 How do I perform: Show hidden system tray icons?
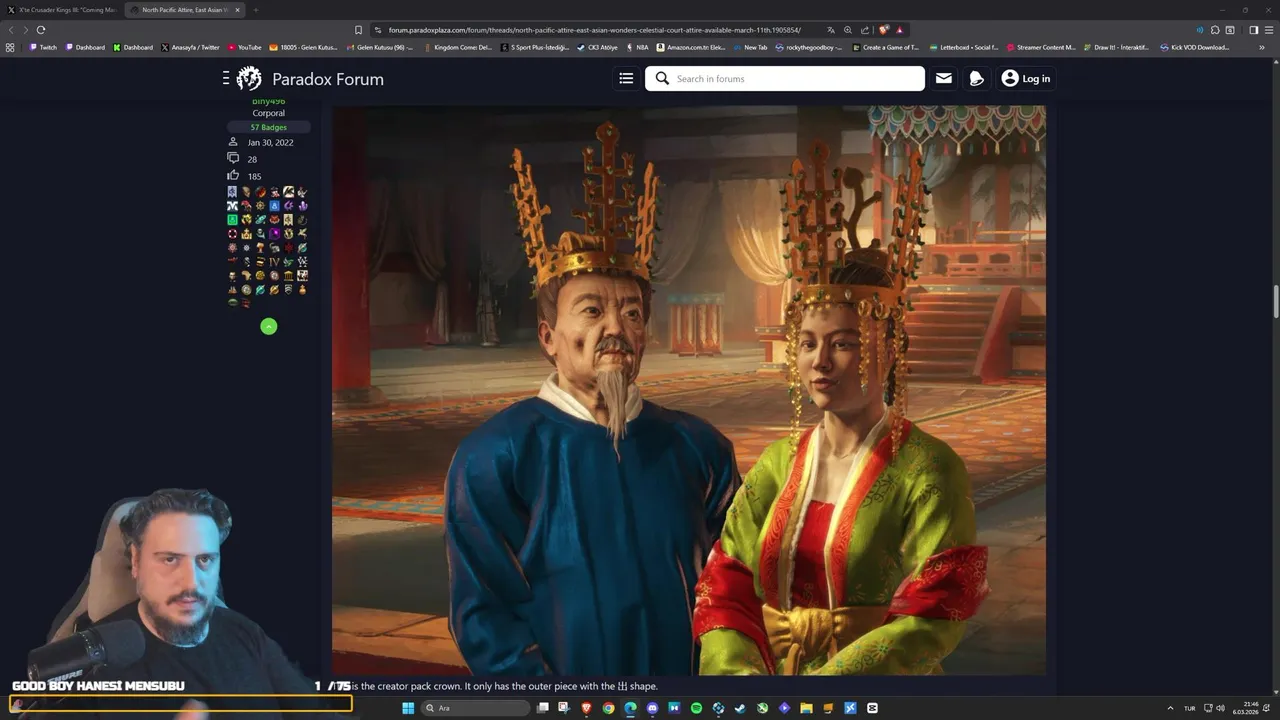(x=1170, y=708)
